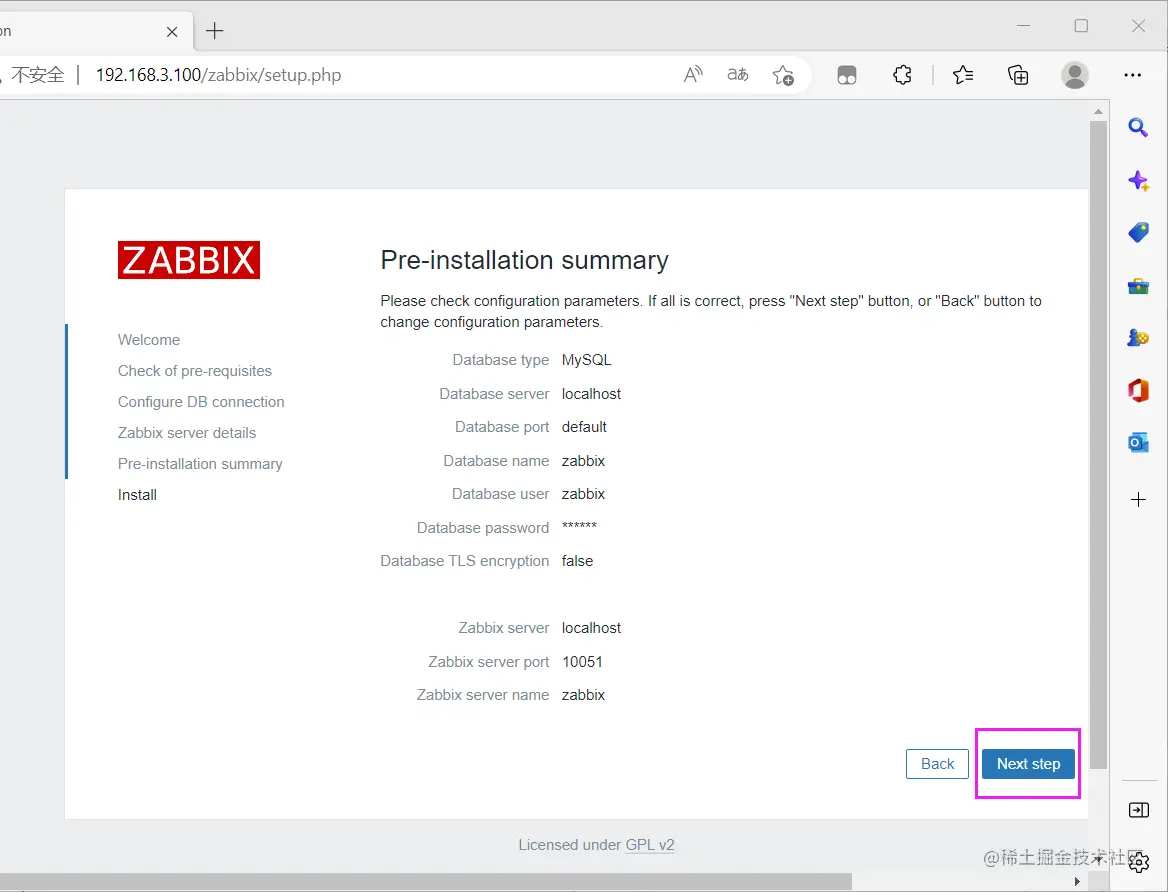The width and height of the screenshot is (1168, 892).
Task: Open the user profile avatar
Action: tap(1074, 75)
